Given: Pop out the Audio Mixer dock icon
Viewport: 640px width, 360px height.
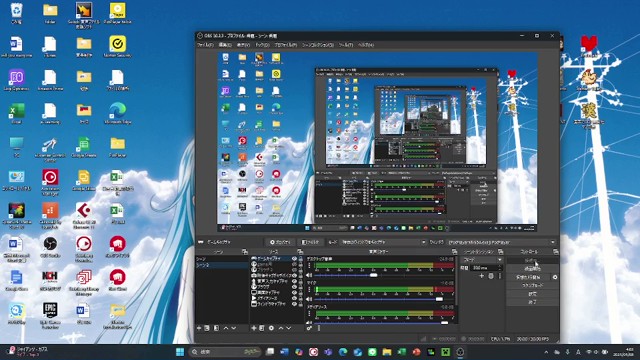Looking at the screenshot, I should coord(454,252).
